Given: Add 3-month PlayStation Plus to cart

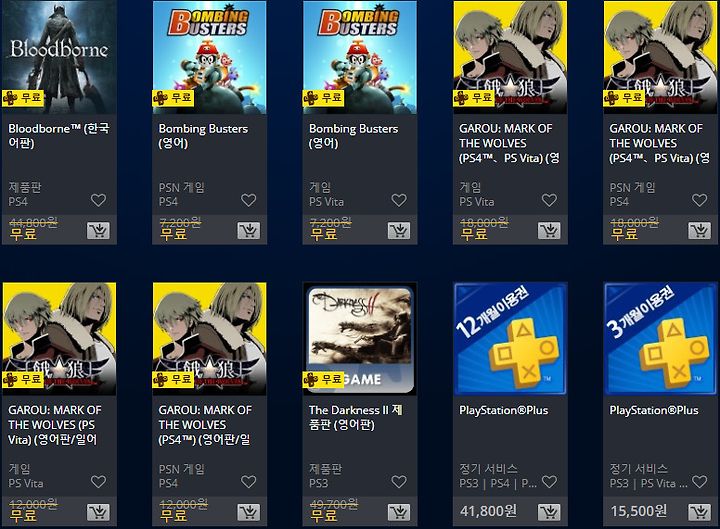Looking at the screenshot, I should [699, 512].
